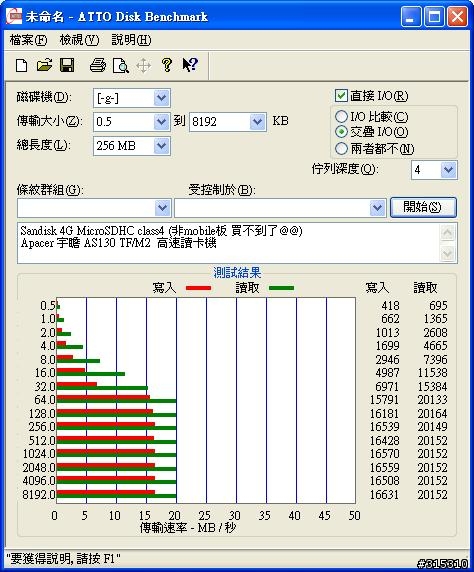The height and width of the screenshot is (572, 474).
Task: Minimize the ATTO Disk Benchmark window
Action: click(411, 17)
